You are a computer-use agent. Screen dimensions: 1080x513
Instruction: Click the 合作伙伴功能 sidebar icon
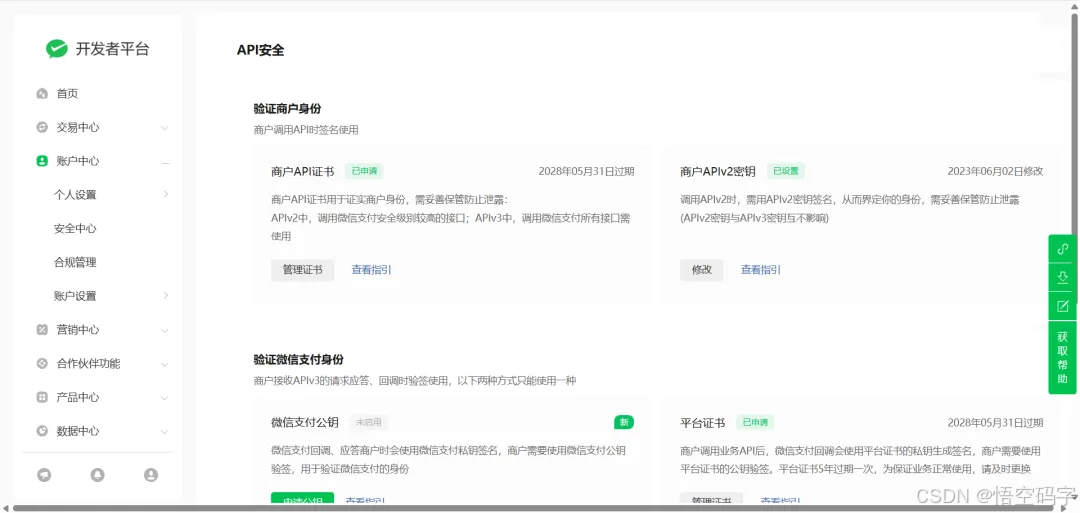click(x=42, y=364)
